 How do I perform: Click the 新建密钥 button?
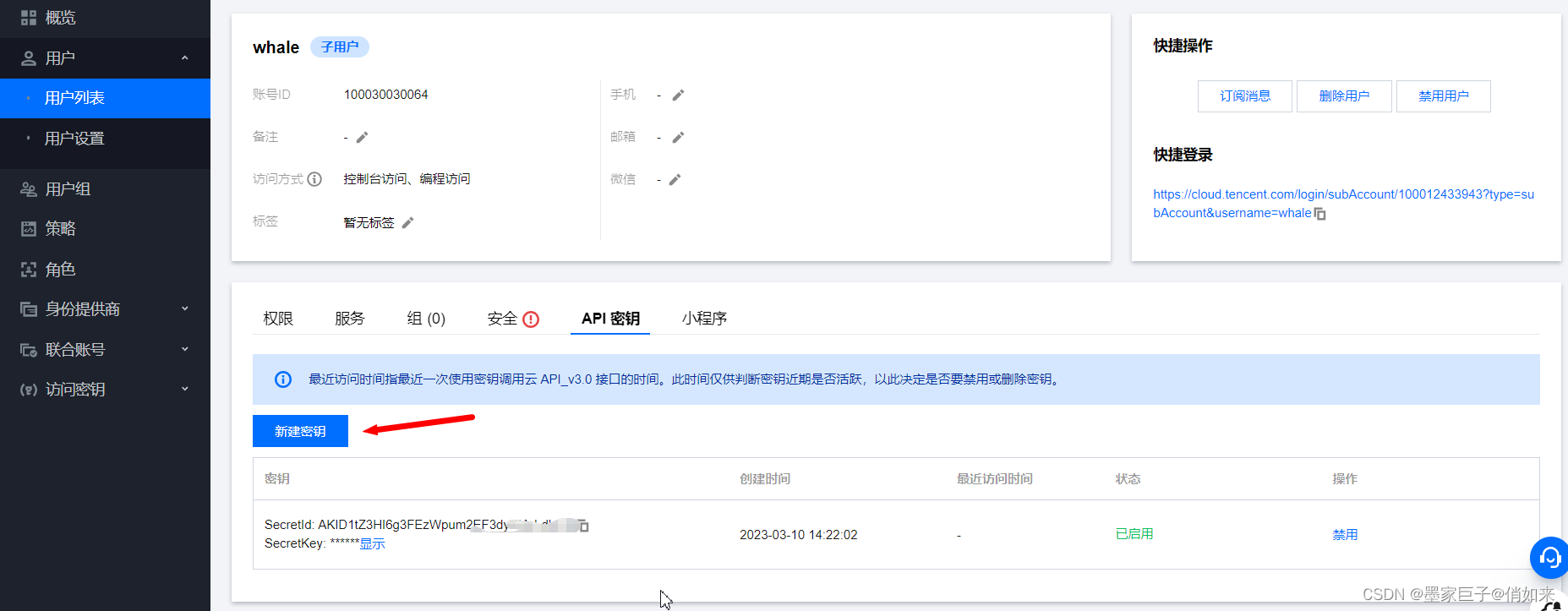point(300,431)
